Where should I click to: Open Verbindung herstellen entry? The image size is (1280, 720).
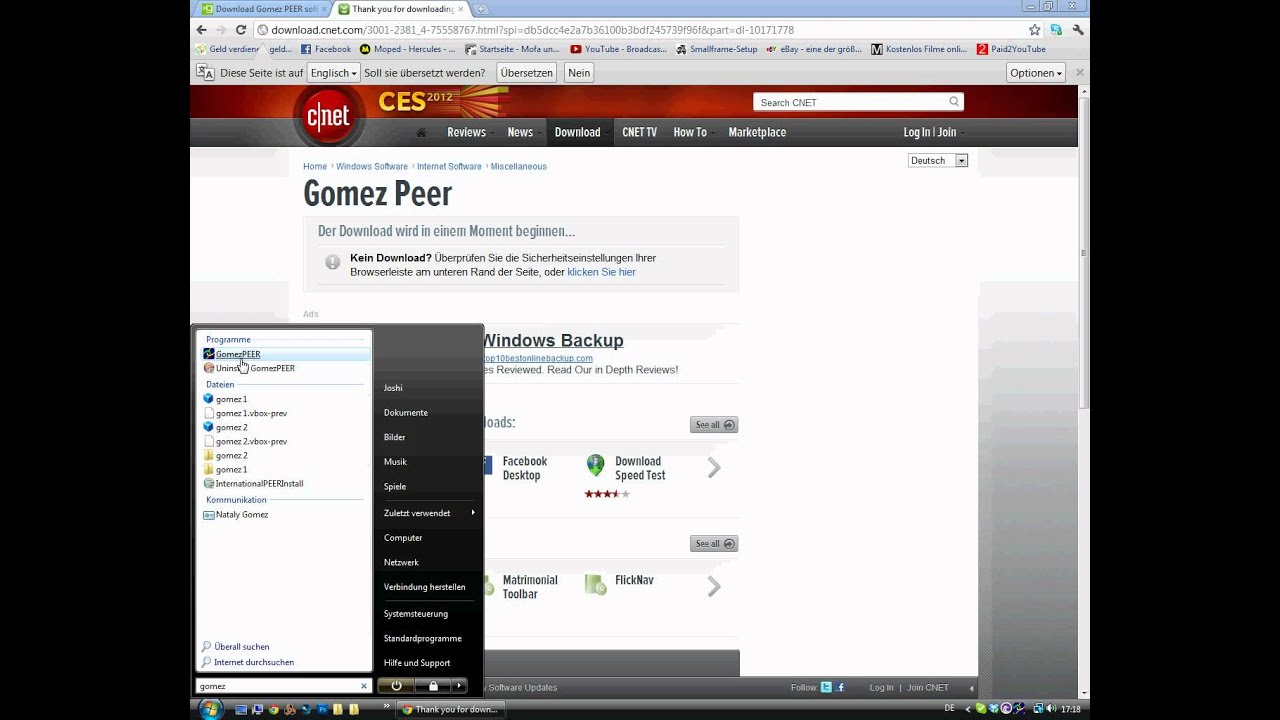425,587
